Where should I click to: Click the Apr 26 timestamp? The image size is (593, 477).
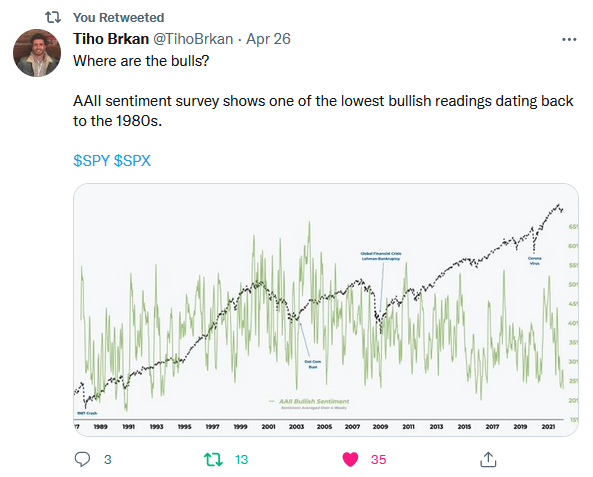pyautogui.click(x=268, y=39)
